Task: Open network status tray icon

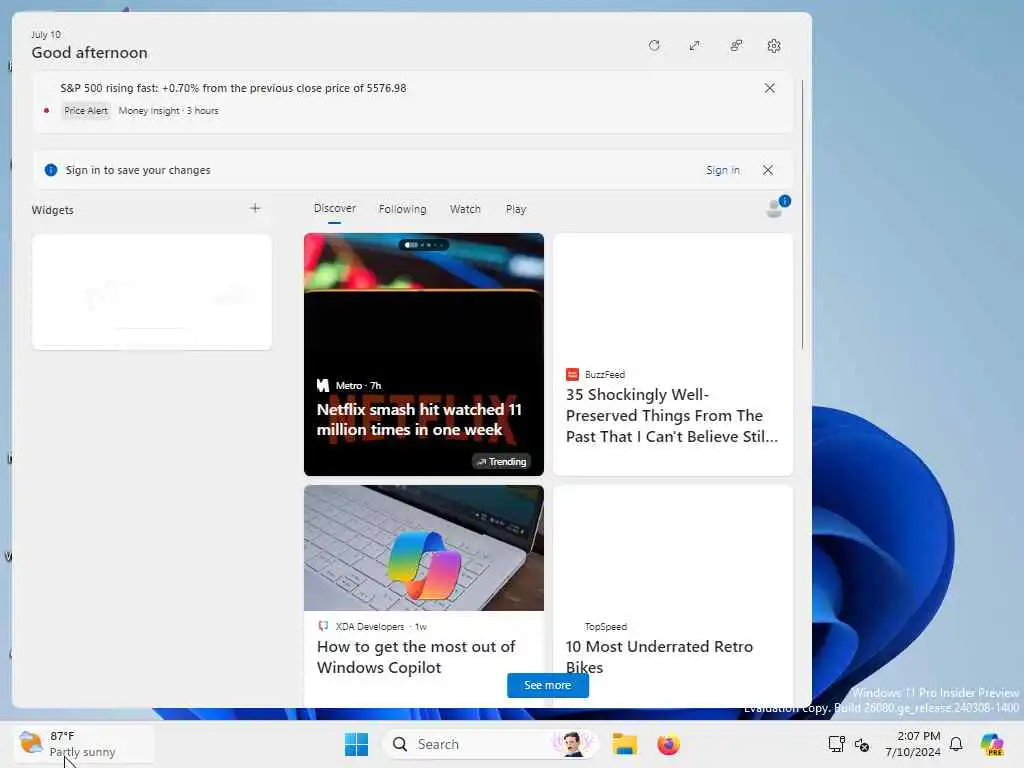Action: click(x=837, y=744)
